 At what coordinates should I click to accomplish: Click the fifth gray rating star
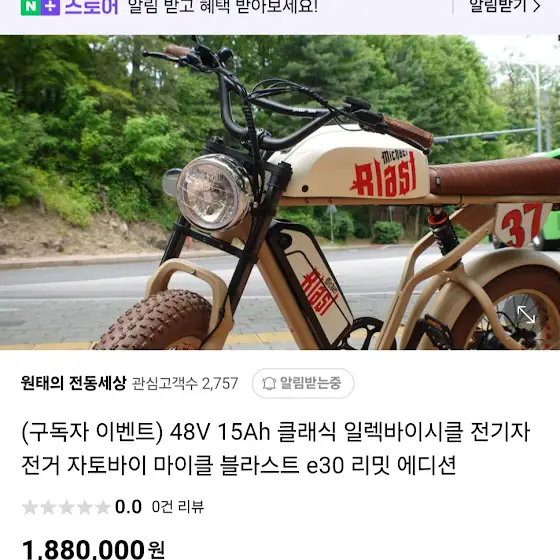pos(103,507)
